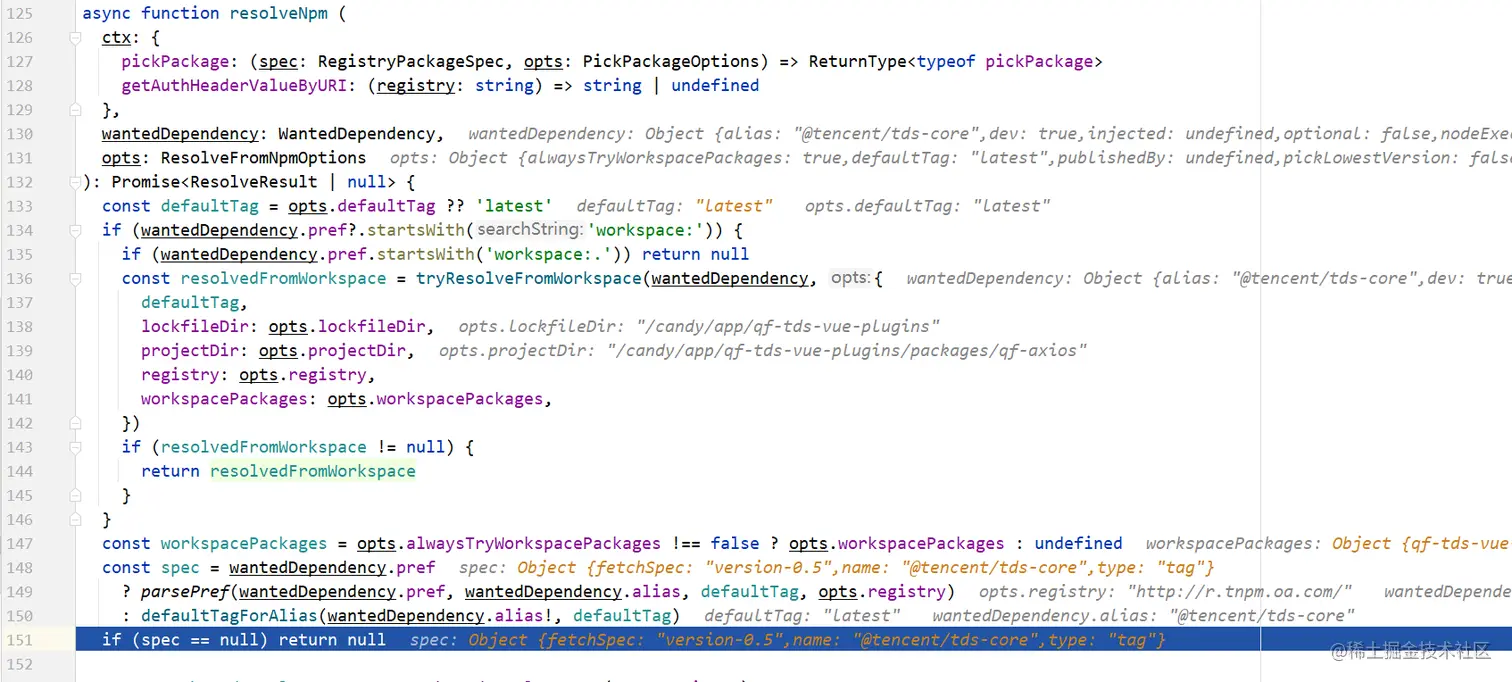Image resolution: width=1512 pixels, height=682 pixels.
Task: Click tryResolveFromWorkspace function call
Action: coord(528,278)
